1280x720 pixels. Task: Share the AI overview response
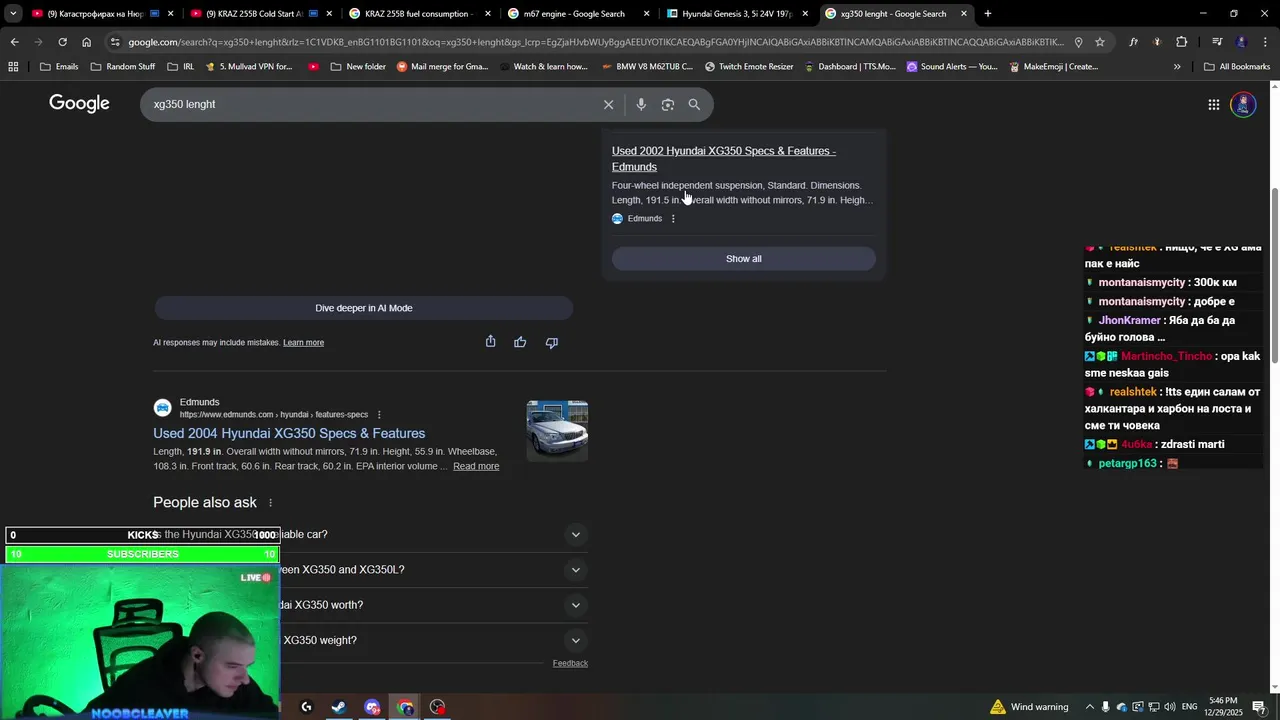[x=490, y=342]
